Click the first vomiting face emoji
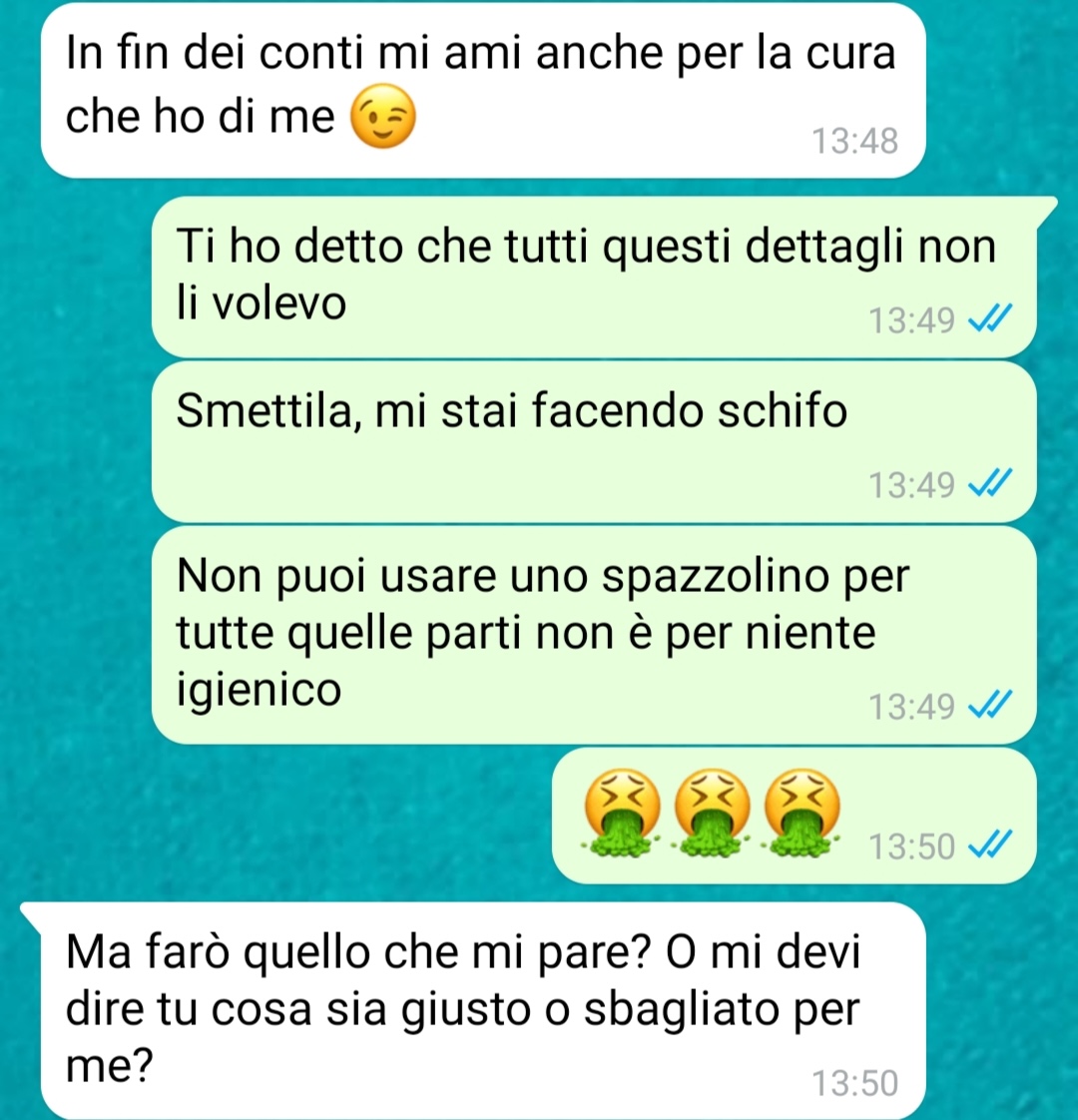 pyautogui.click(x=622, y=813)
